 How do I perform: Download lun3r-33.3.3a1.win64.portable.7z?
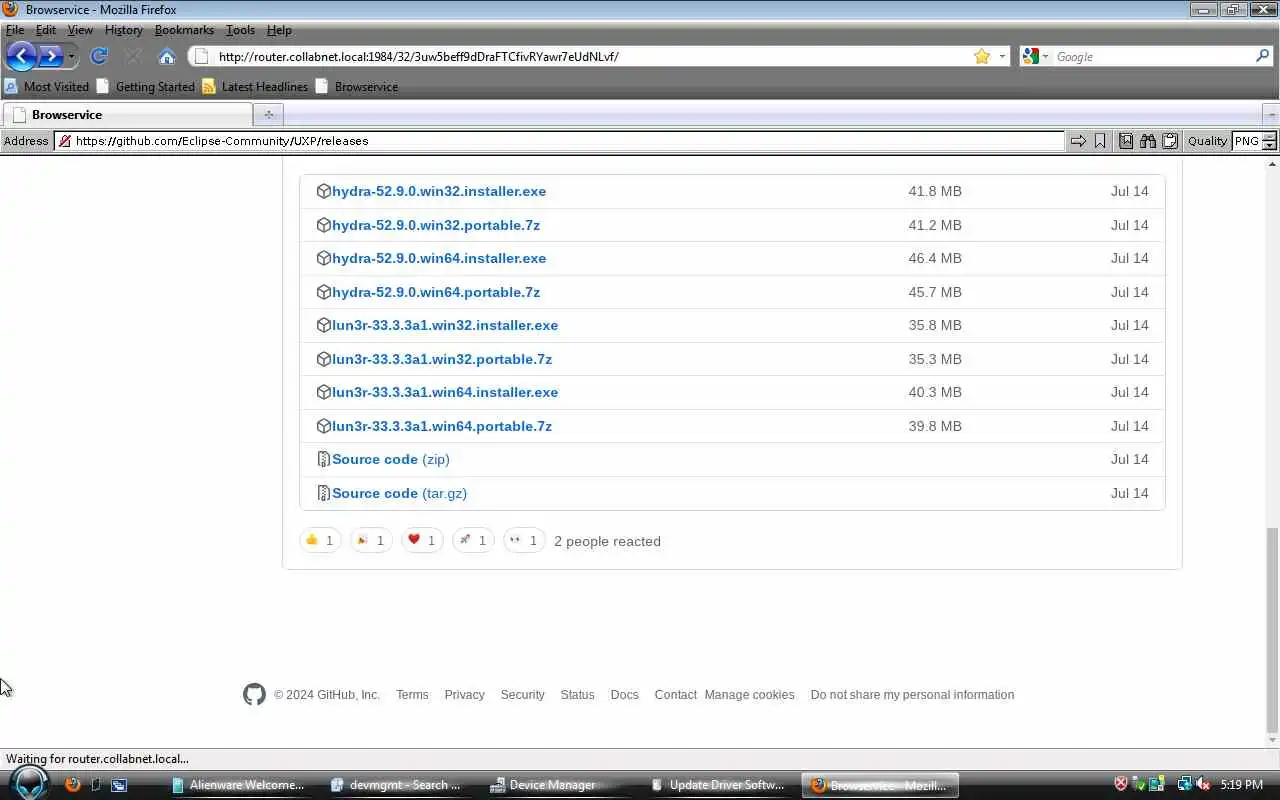pyautogui.click(x=442, y=426)
